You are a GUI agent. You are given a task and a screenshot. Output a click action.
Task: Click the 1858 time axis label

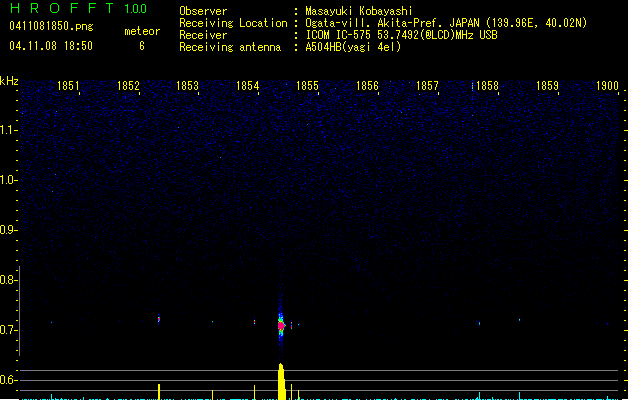point(487,86)
